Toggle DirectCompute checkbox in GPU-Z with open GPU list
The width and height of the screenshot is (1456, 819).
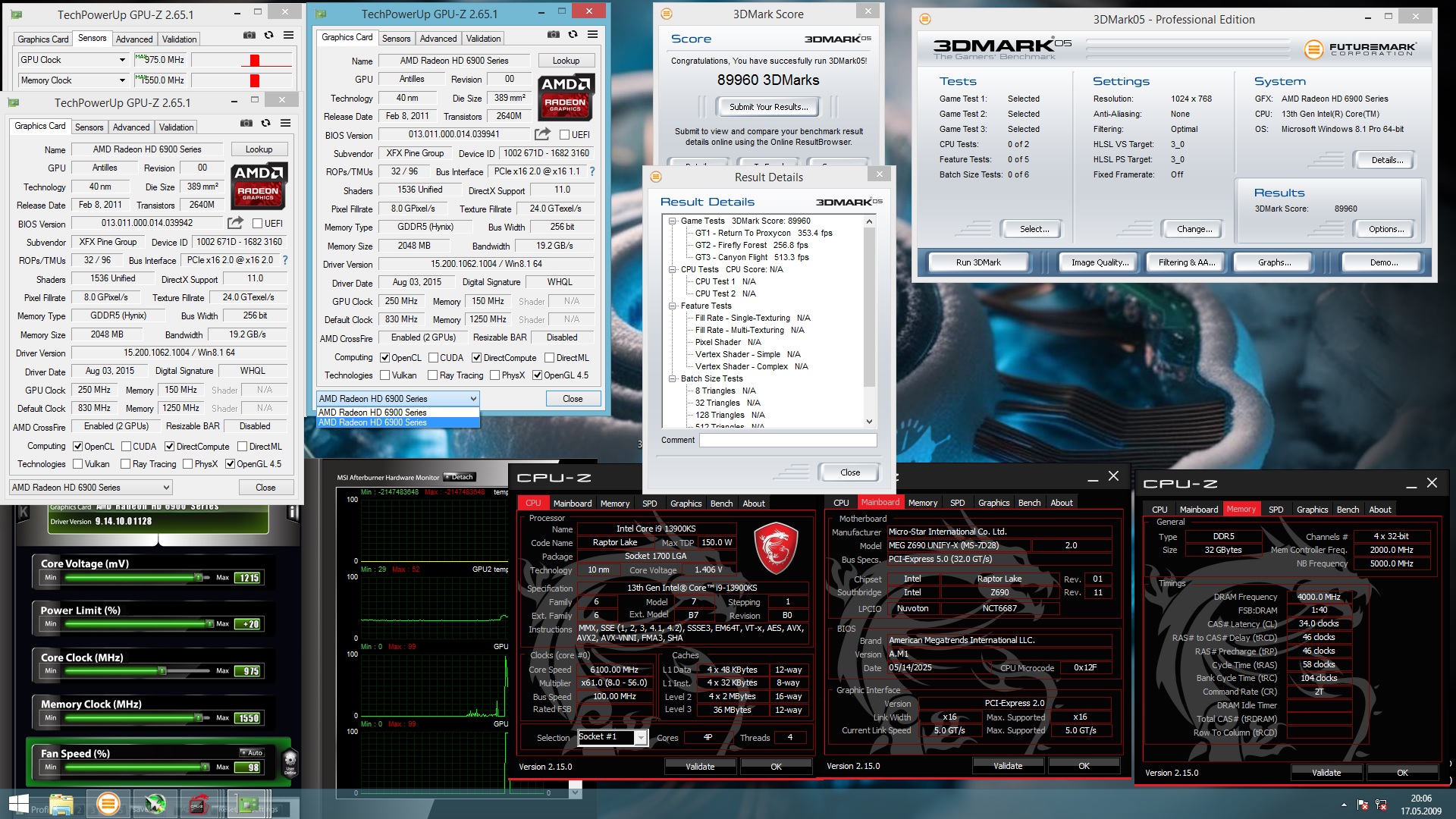pyautogui.click(x=476, y=358)
